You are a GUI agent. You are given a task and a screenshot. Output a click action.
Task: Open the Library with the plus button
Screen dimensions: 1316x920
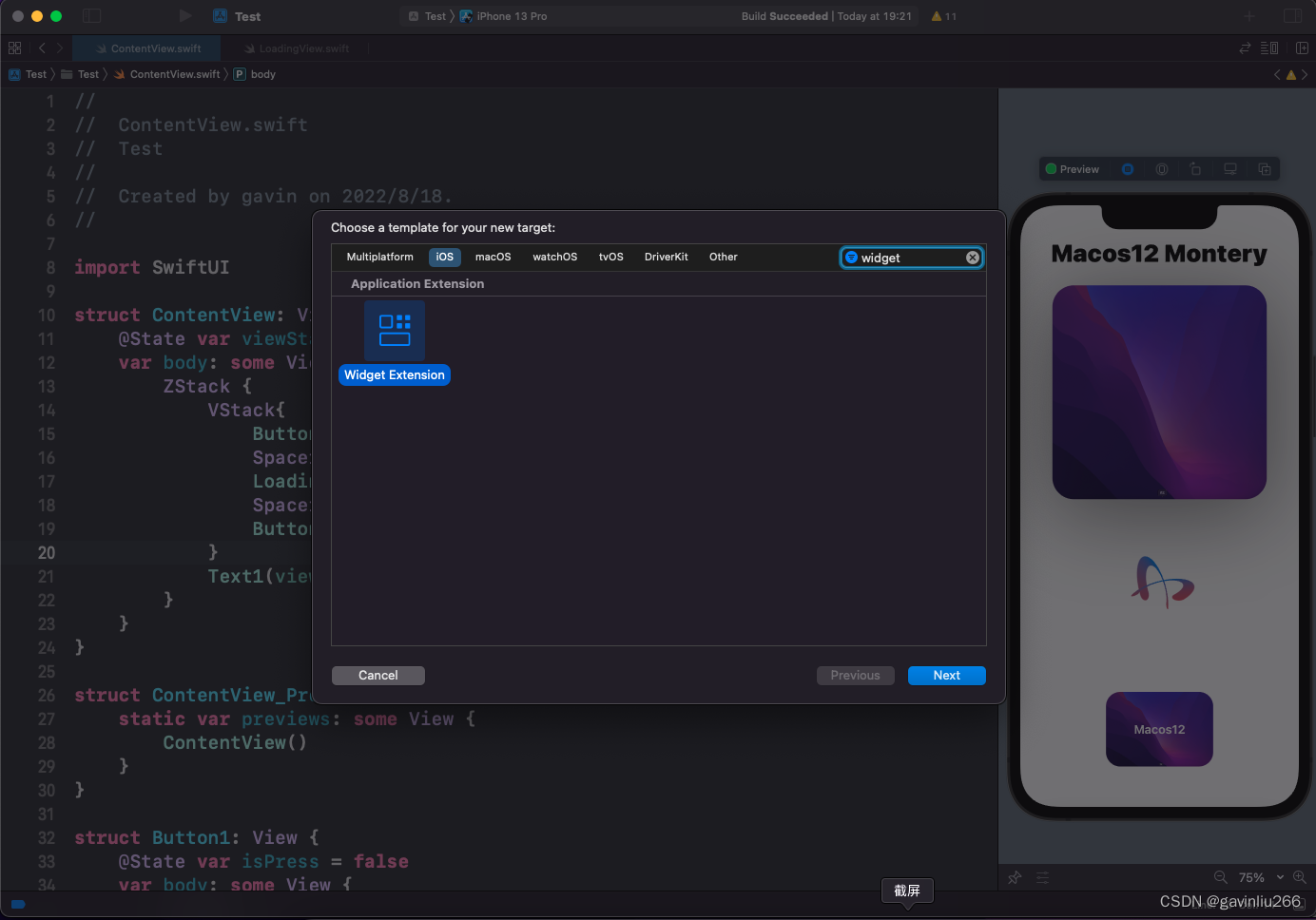pos(1249,16)
